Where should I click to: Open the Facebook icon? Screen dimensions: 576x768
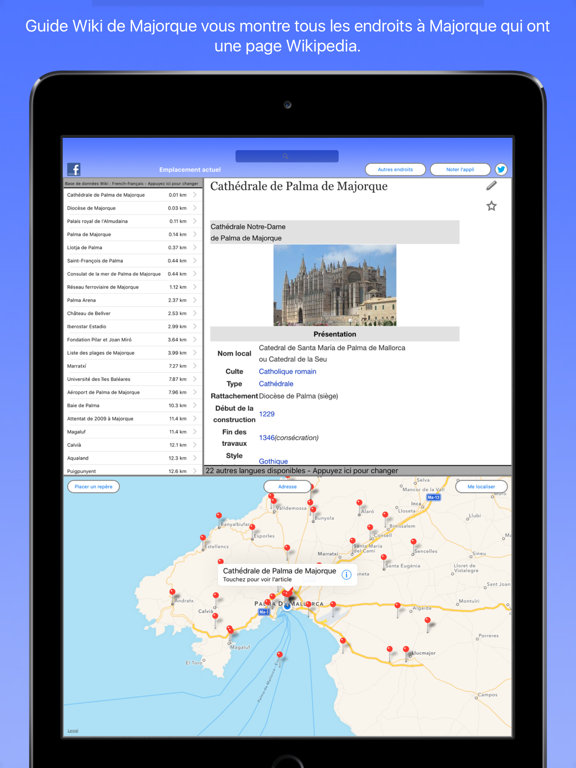click(x=74, y=169)
